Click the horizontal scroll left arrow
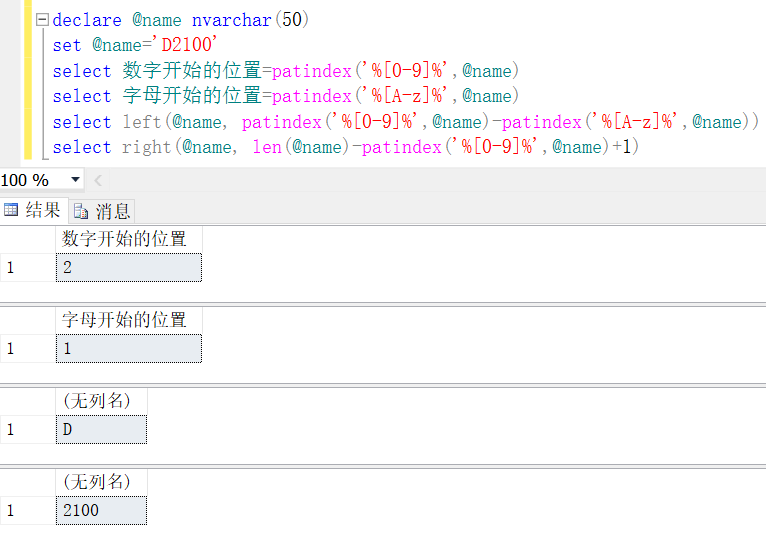The width and height of the screenshot is (766, 540). coord(98,180)
